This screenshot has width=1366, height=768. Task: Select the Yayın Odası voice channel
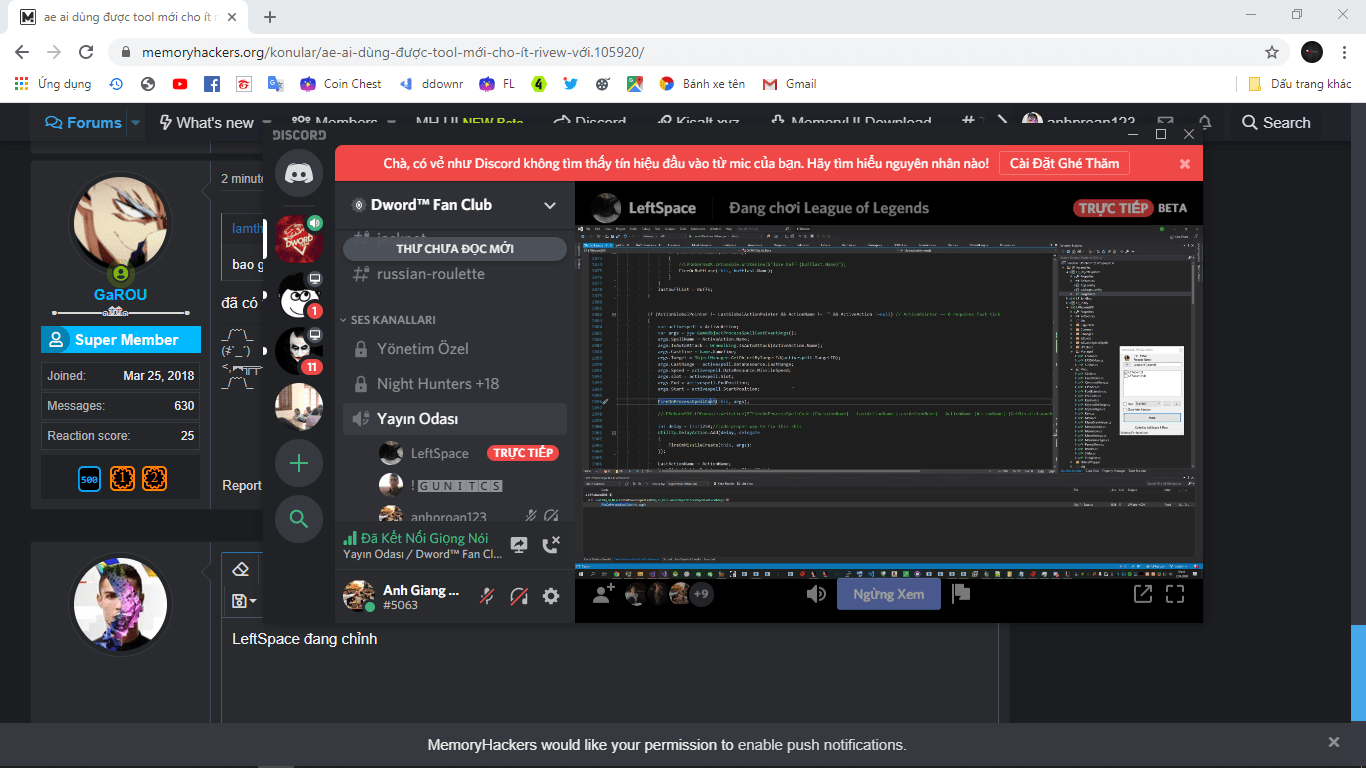pyautogui.click(x=455, y=419)
